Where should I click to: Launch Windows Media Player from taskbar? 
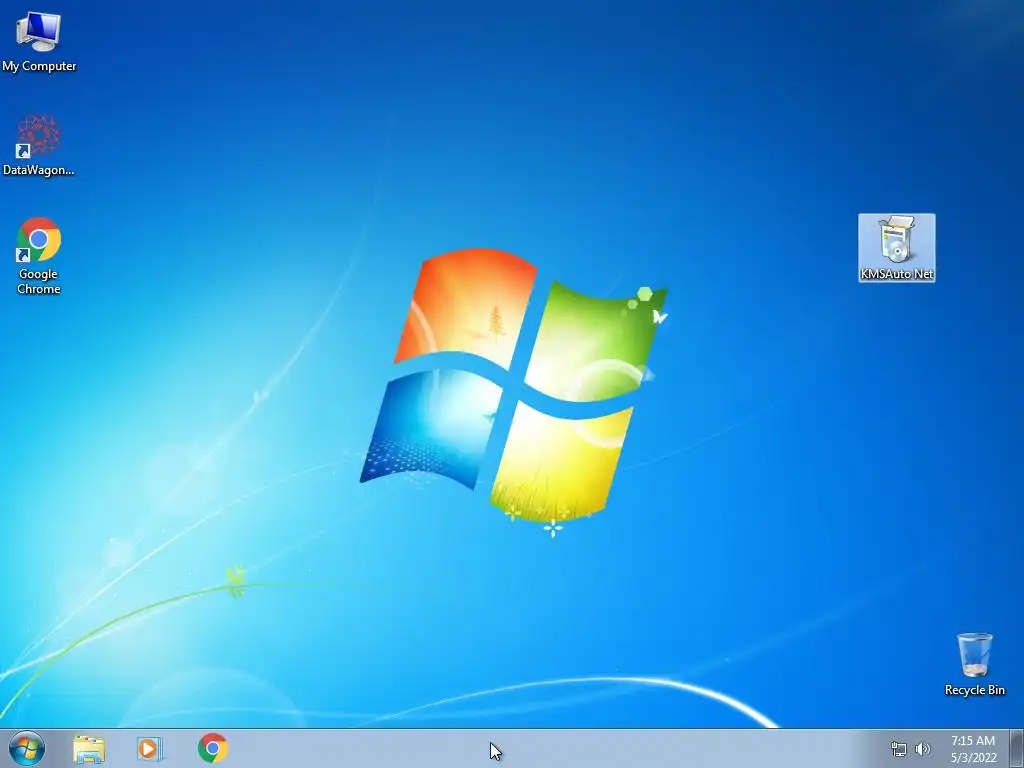(150, 748)
